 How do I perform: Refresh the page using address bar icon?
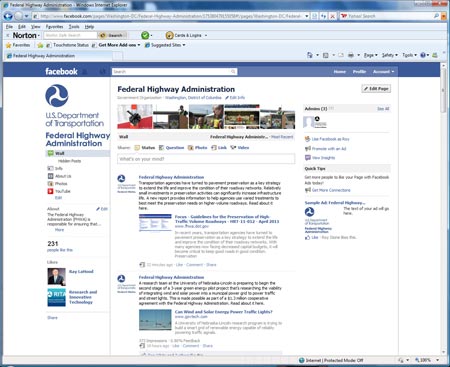pyautogui.click(x=323, y=16)
